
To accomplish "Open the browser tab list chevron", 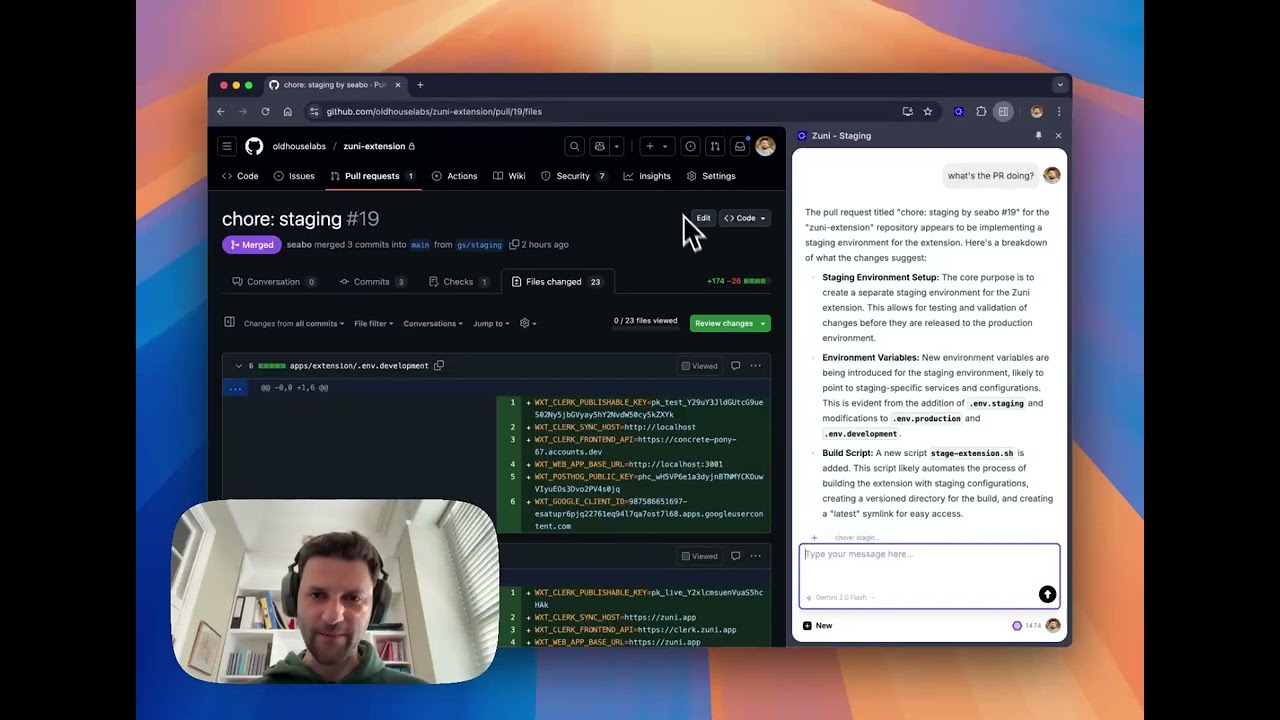I will click(x=1059, y=85).
